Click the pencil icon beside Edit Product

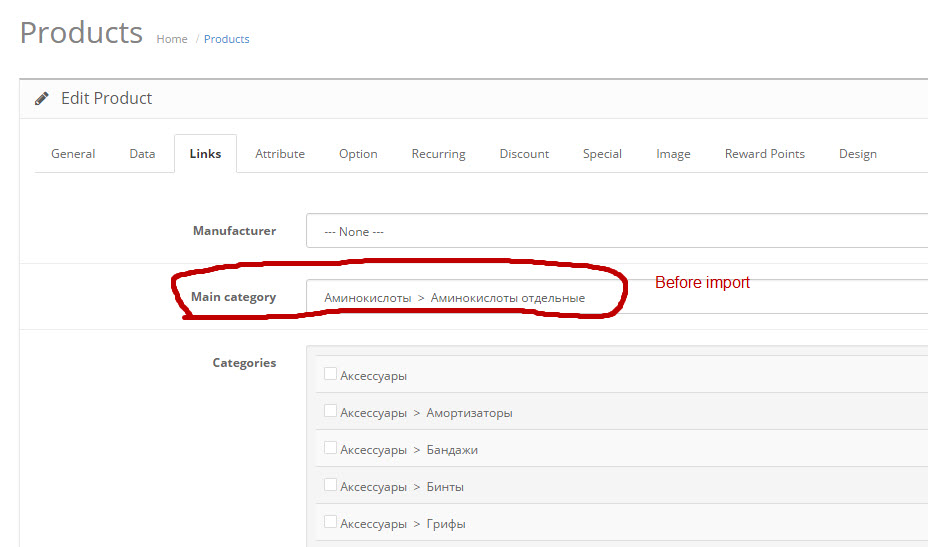[41, 98]
